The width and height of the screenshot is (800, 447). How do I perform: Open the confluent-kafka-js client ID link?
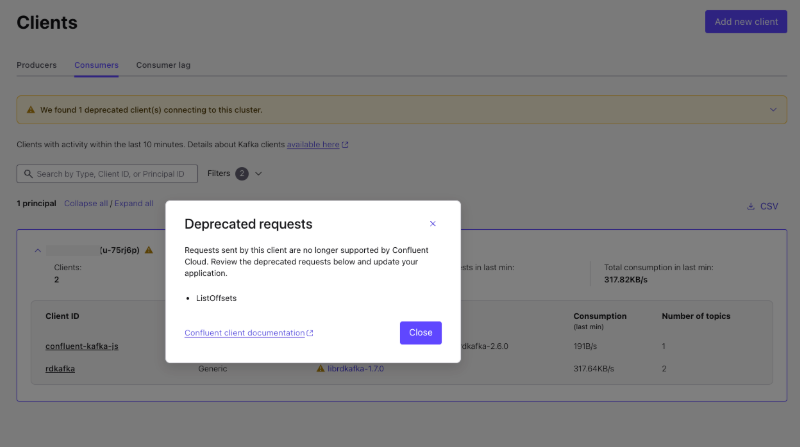[82, 346]
